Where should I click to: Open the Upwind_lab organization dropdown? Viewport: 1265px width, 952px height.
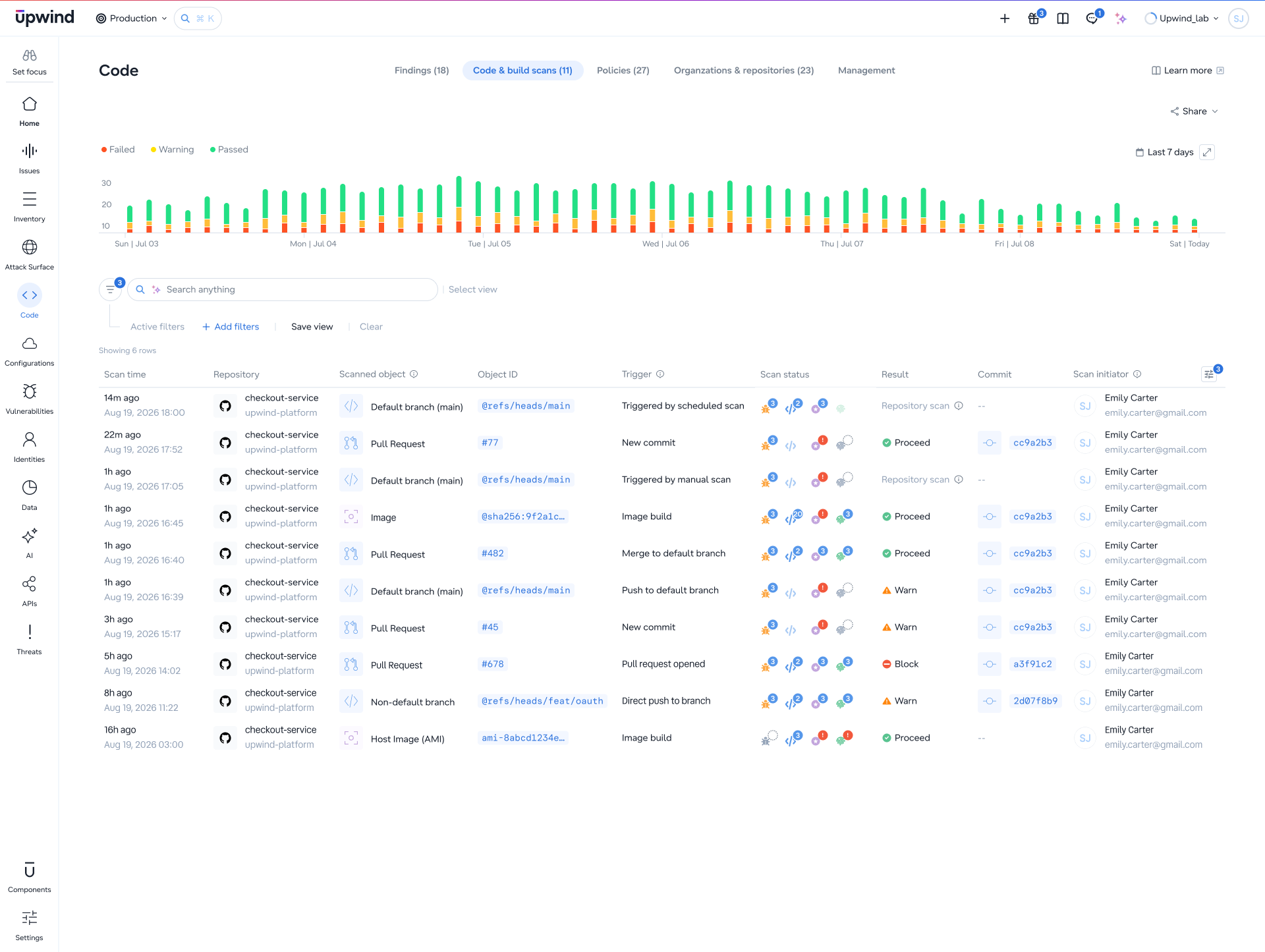1182,18
